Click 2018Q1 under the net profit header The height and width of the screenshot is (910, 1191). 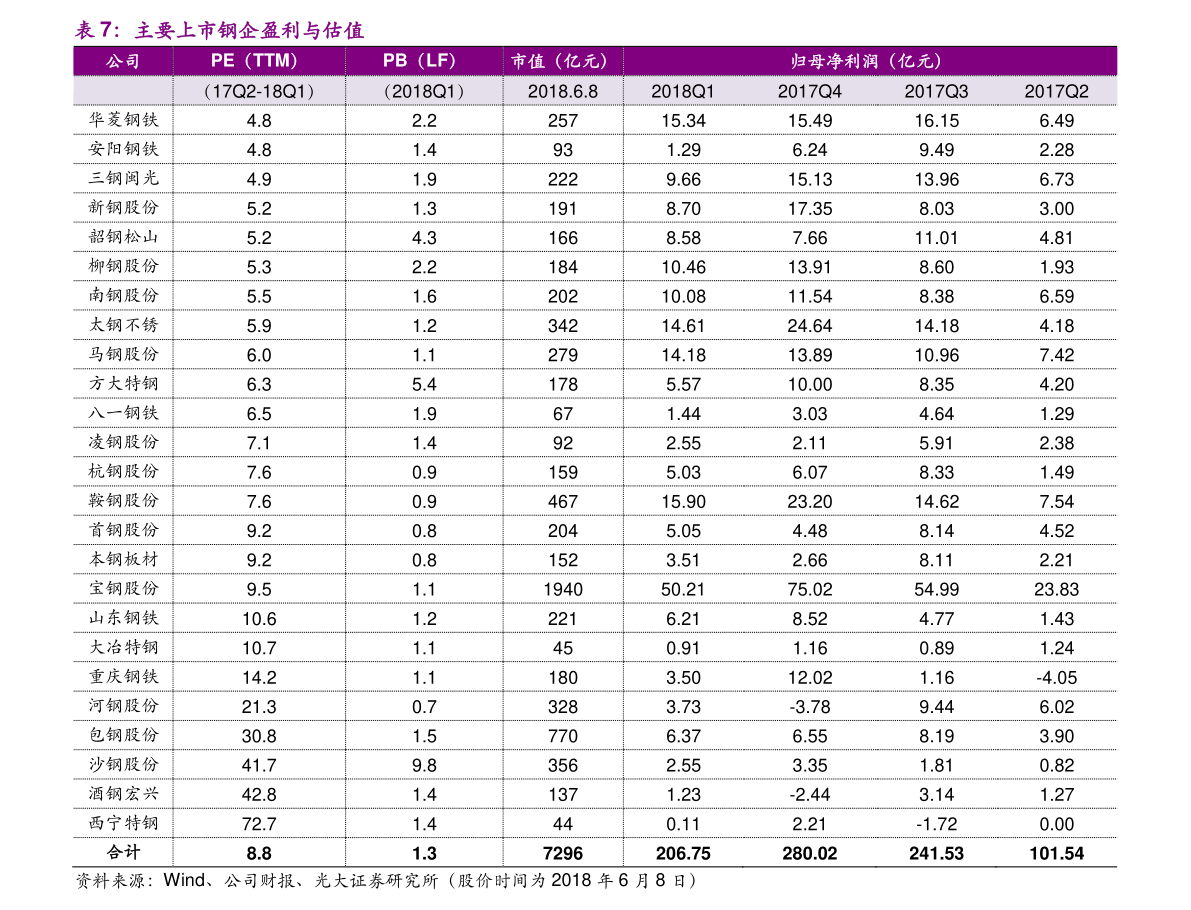click(683, 91)
